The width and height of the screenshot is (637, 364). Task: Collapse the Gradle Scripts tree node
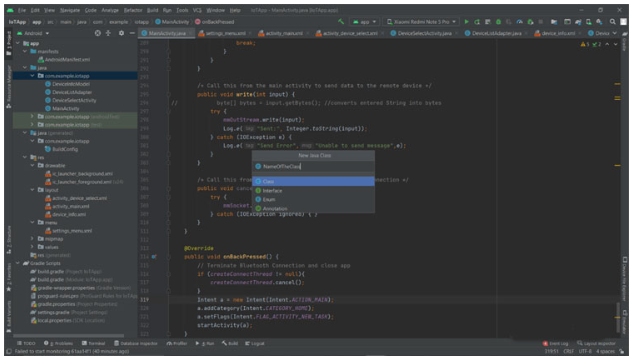tap(18, 263)
